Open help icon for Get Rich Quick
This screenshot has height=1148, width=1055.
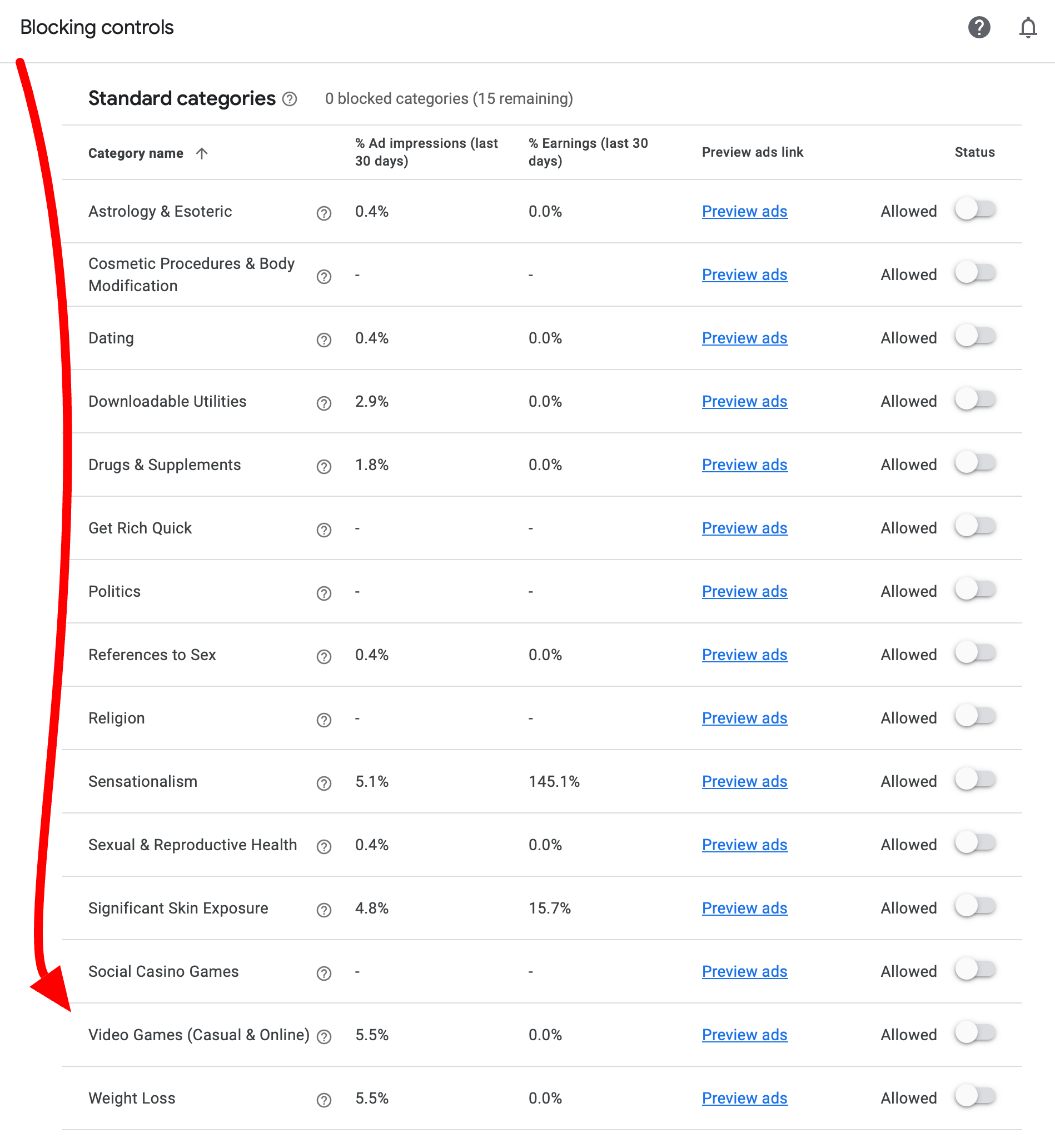(x=324, y=530)
